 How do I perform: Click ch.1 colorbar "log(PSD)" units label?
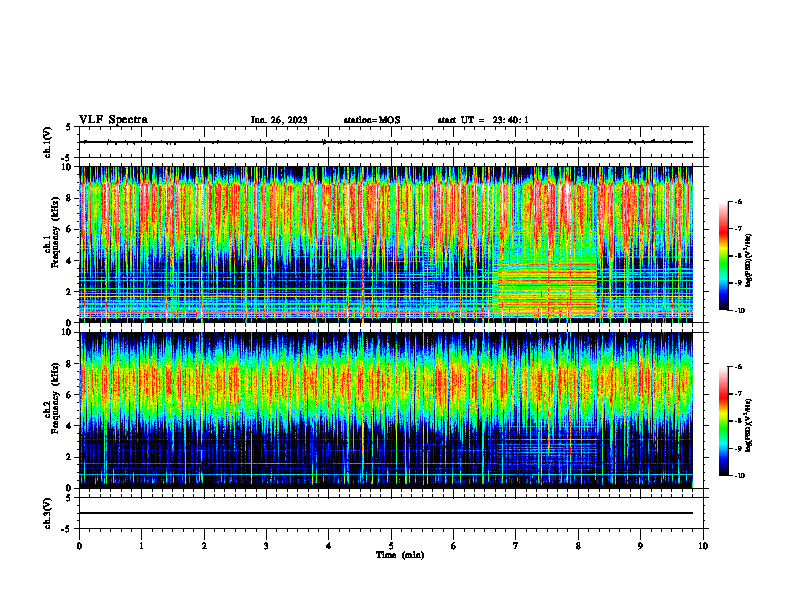(749, 261)
